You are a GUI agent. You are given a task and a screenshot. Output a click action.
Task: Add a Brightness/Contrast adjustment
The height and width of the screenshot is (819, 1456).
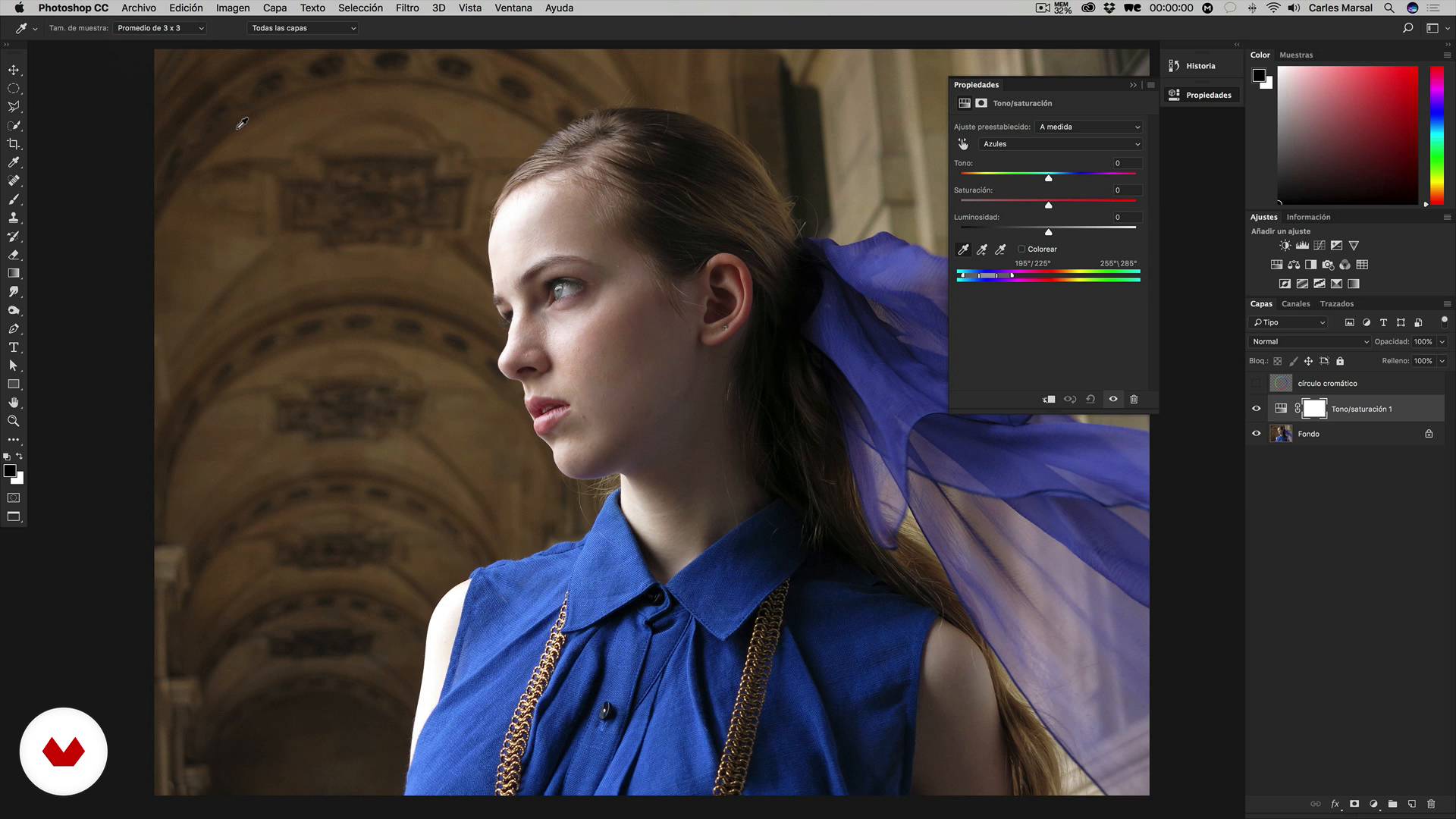pyautogui.click(x=1285, y=246)
